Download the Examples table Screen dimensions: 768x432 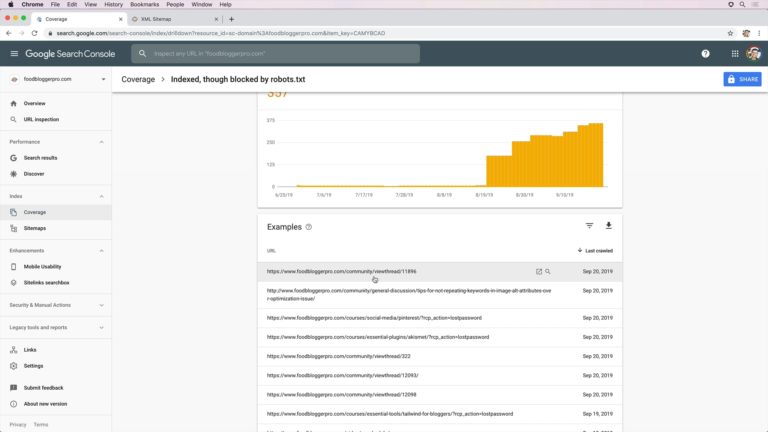tap(608, 226)
